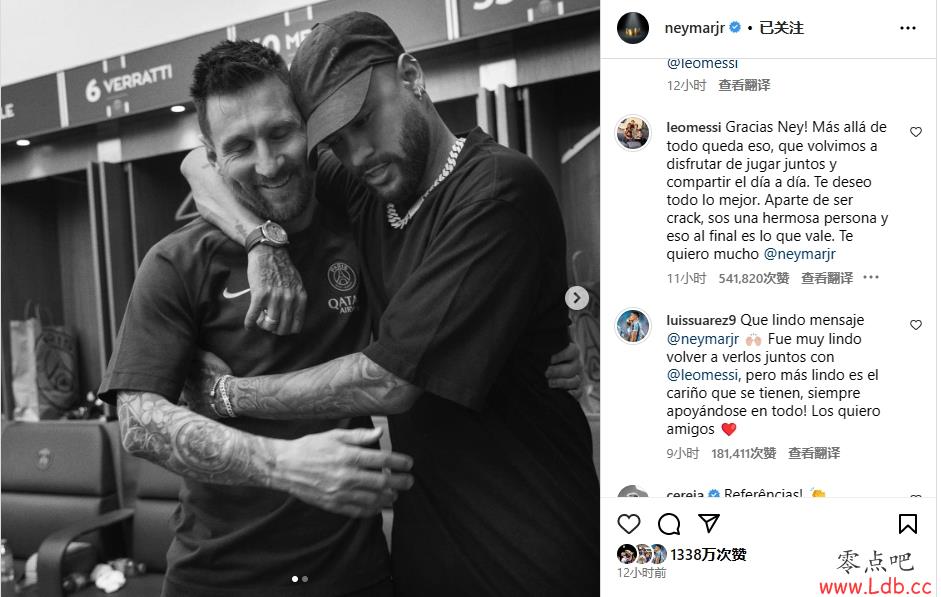Open post options three-dot menu
Viewport: 941px width, 597px height.
pos(908,28)
